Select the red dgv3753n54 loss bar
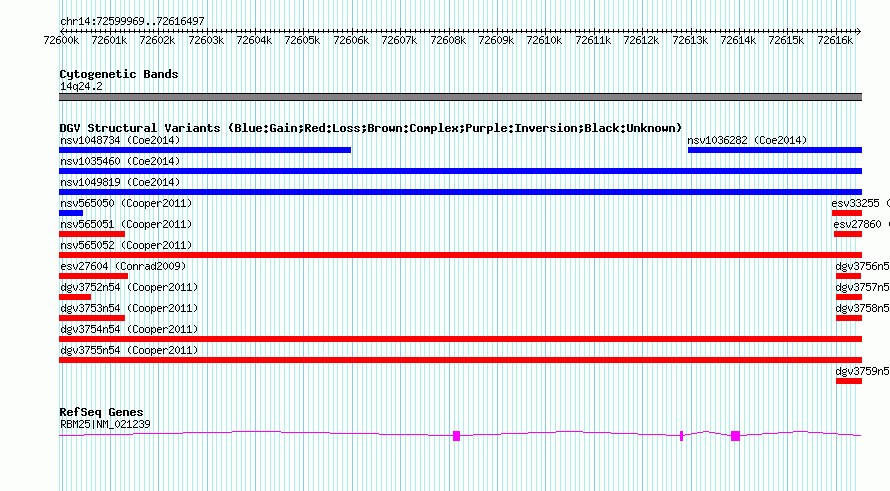Screen dimensions: 890x491 pyautogui.click(x=92, y=318)
